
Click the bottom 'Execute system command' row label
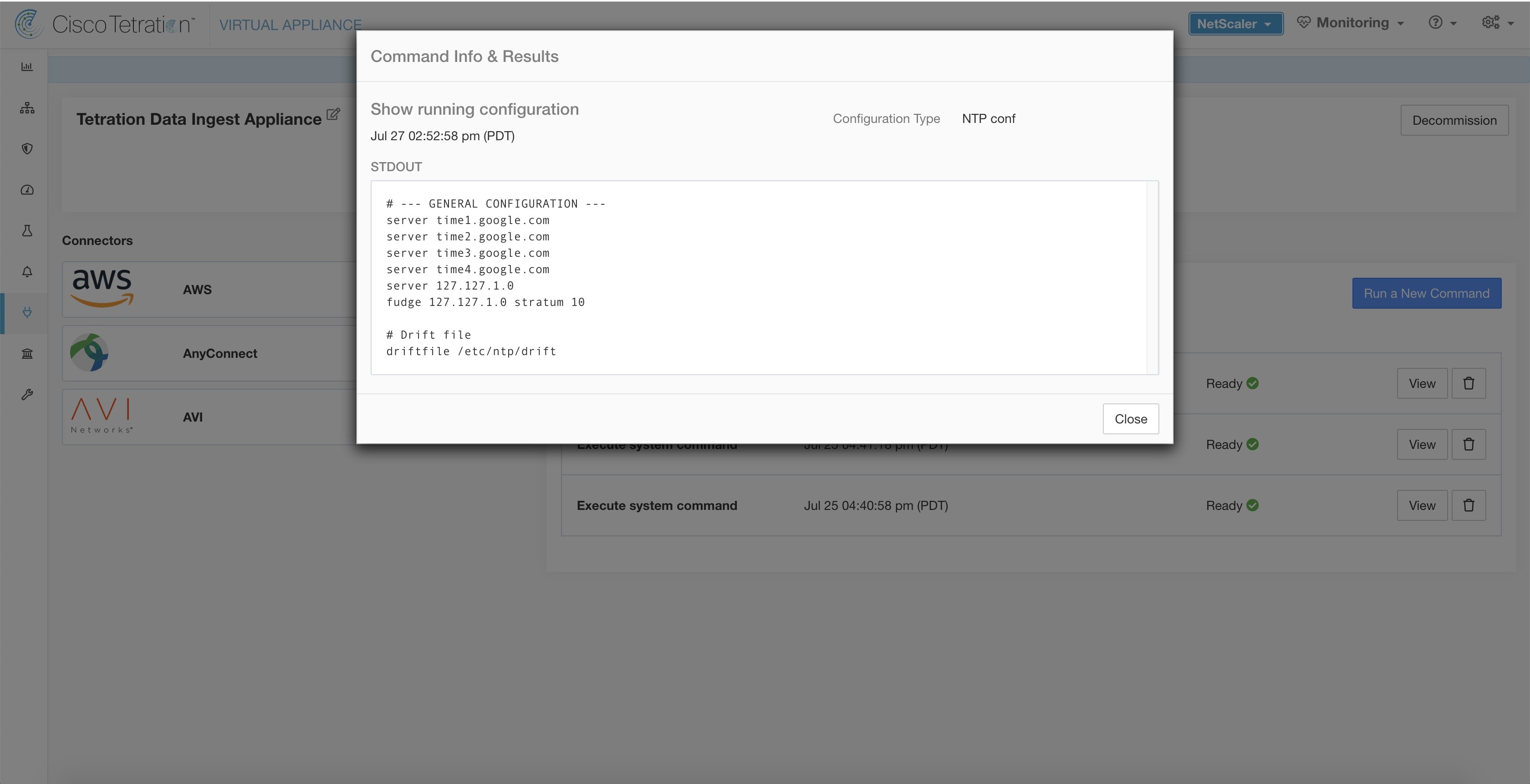(656, 505)
